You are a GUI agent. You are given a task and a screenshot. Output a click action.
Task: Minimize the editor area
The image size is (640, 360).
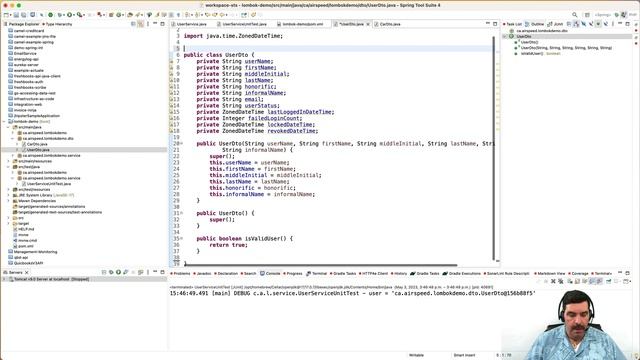tap(488, 24)
